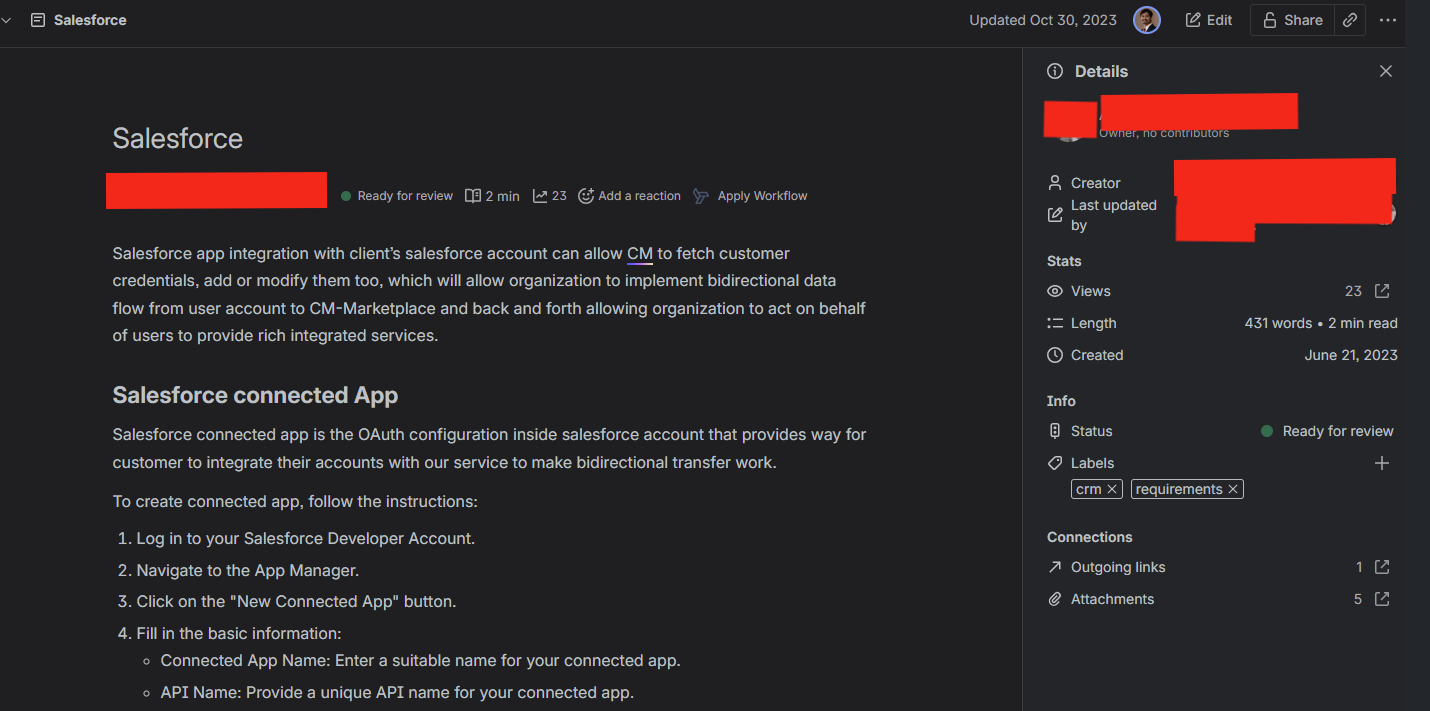This screenshot has width=1430, height=711.
Task: Click the API Name bullet item
Action: [397, 692]
